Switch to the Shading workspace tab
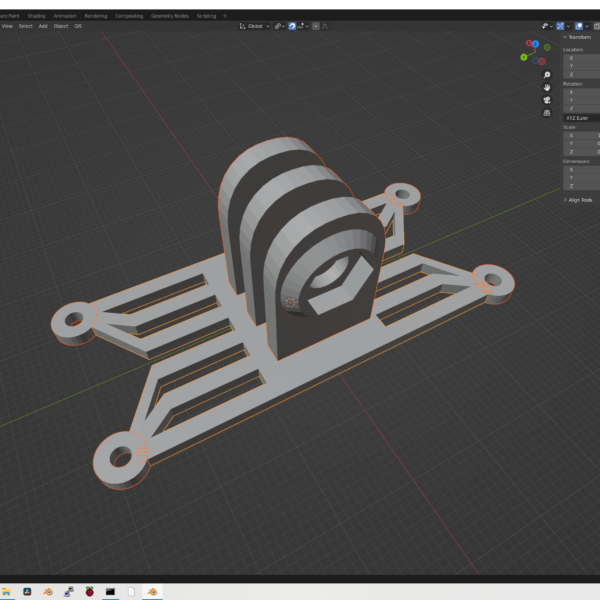Viewport: 600px width, 600px height. point(36,16)
